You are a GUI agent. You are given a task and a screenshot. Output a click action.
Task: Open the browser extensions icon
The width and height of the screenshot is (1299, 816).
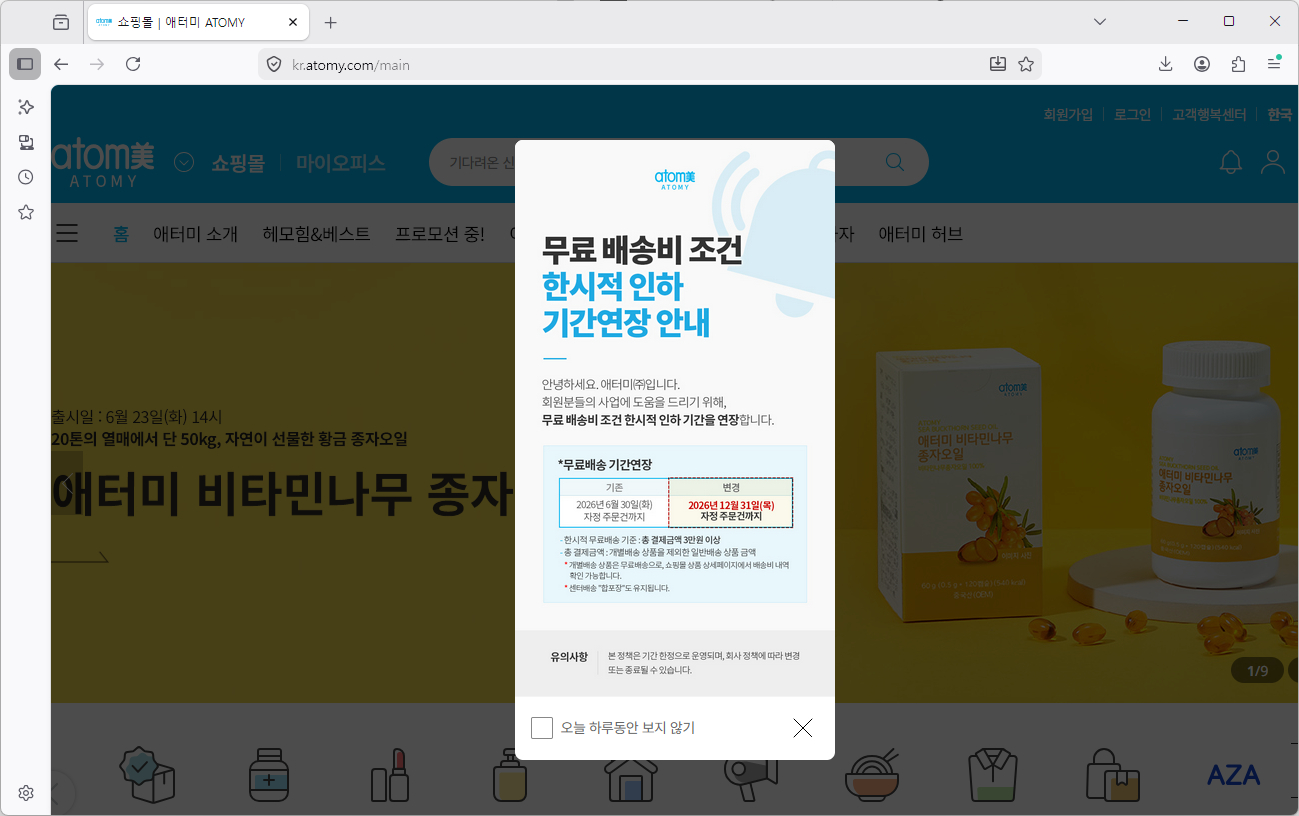click(1238, 64)
